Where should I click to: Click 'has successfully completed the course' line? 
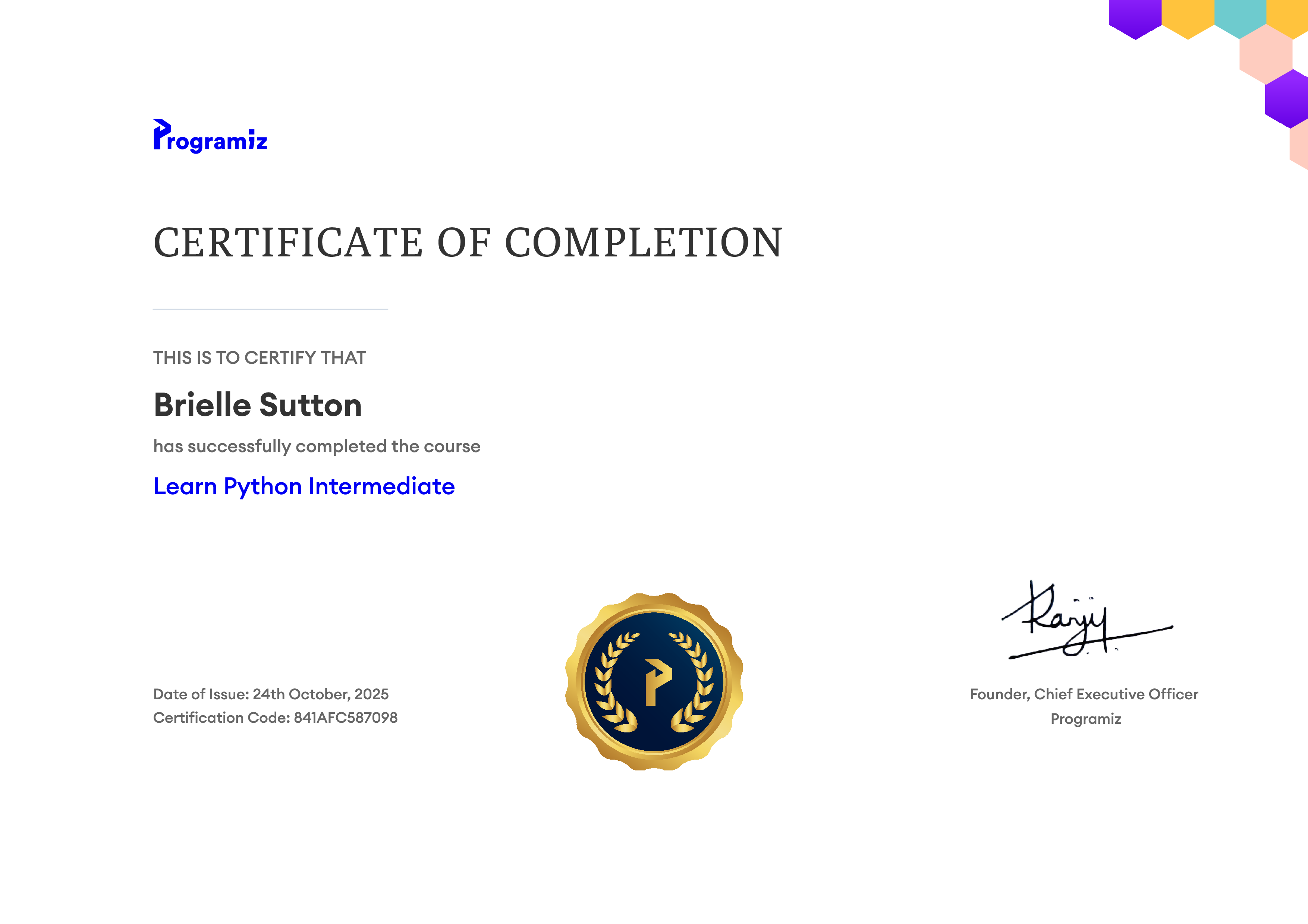tap(317, 446)
